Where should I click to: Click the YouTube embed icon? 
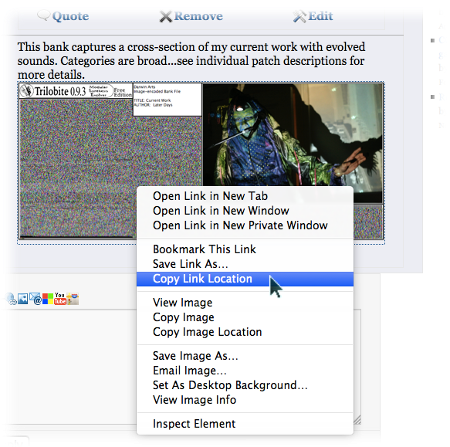pos(60,299)
